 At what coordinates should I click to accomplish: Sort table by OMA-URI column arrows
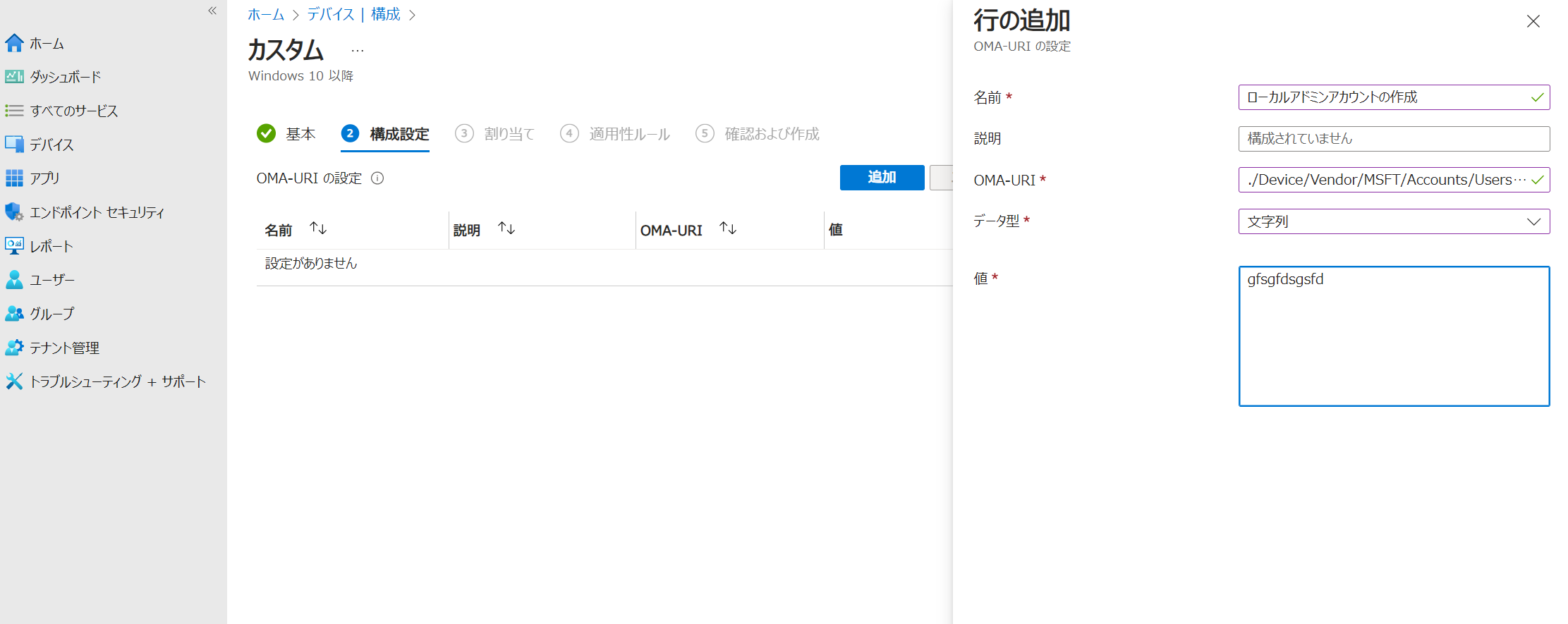tap(728, 228)
